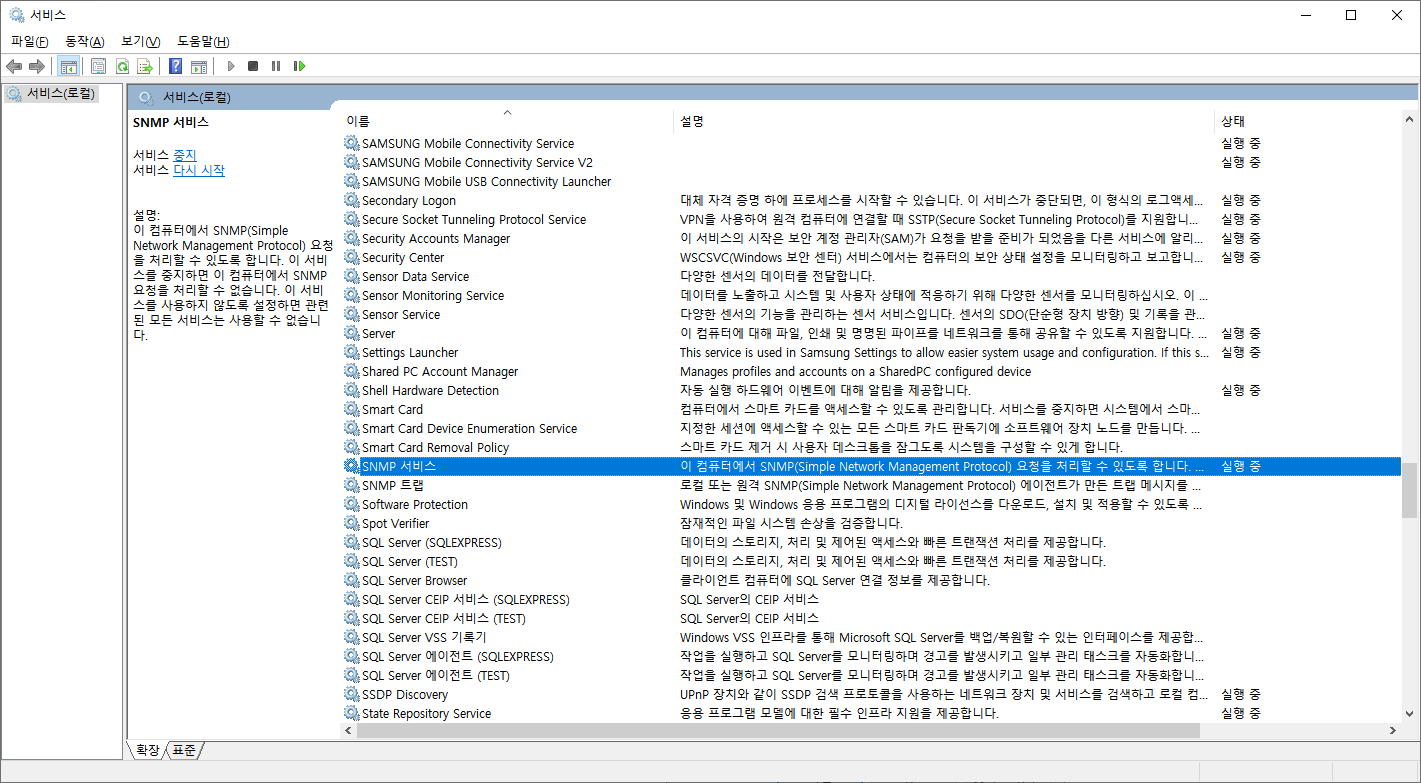Viewport: 1421px width, 783px height.
Task: Click gear icon beside SSDP Discovery
Action: (x=351, y=694)
